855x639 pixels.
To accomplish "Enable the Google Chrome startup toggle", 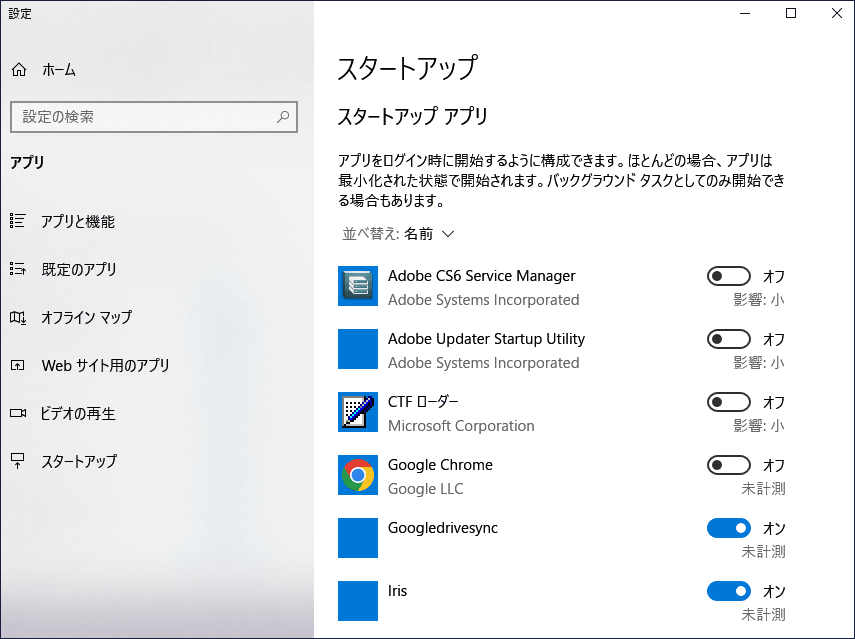I will pyautogui.click(x=729, y=464).
